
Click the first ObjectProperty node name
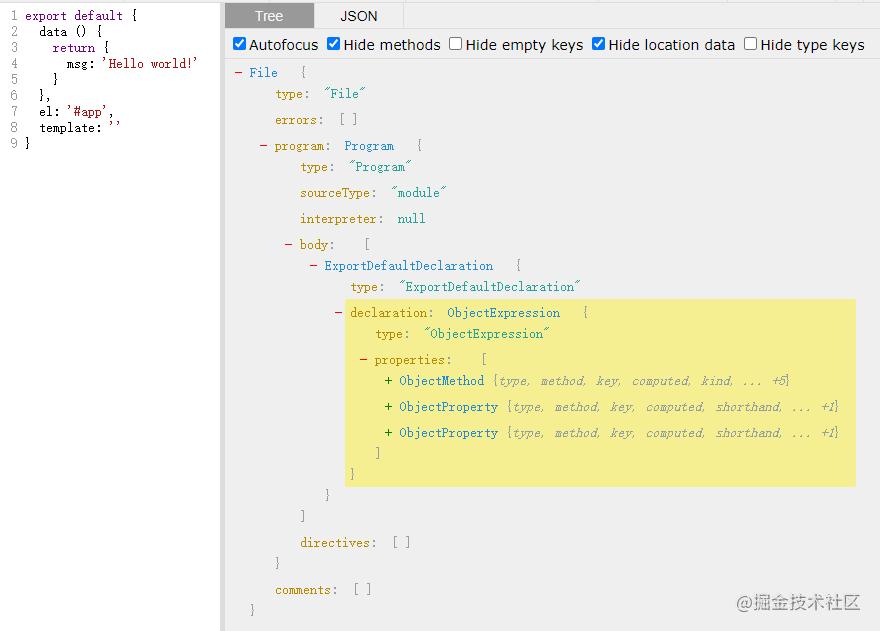(x=448, y=406)
